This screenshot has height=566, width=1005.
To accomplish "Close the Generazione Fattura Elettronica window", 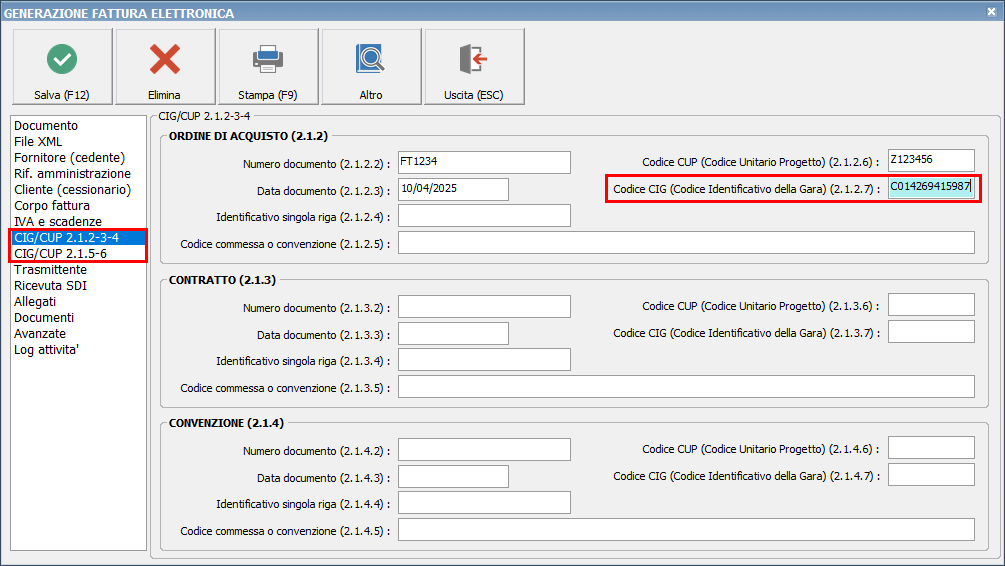I will tap(991, 12).
